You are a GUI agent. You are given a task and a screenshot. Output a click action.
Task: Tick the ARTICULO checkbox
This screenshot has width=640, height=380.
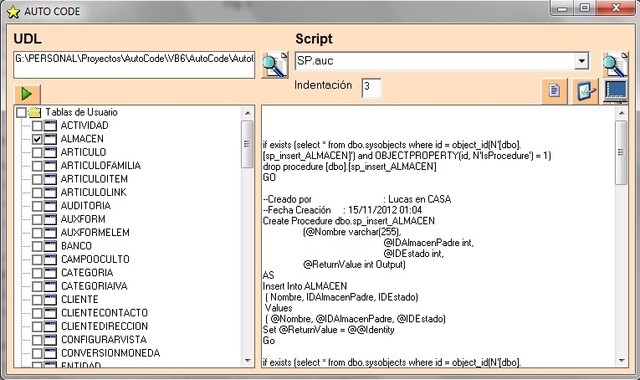click(x=37, y=152)
